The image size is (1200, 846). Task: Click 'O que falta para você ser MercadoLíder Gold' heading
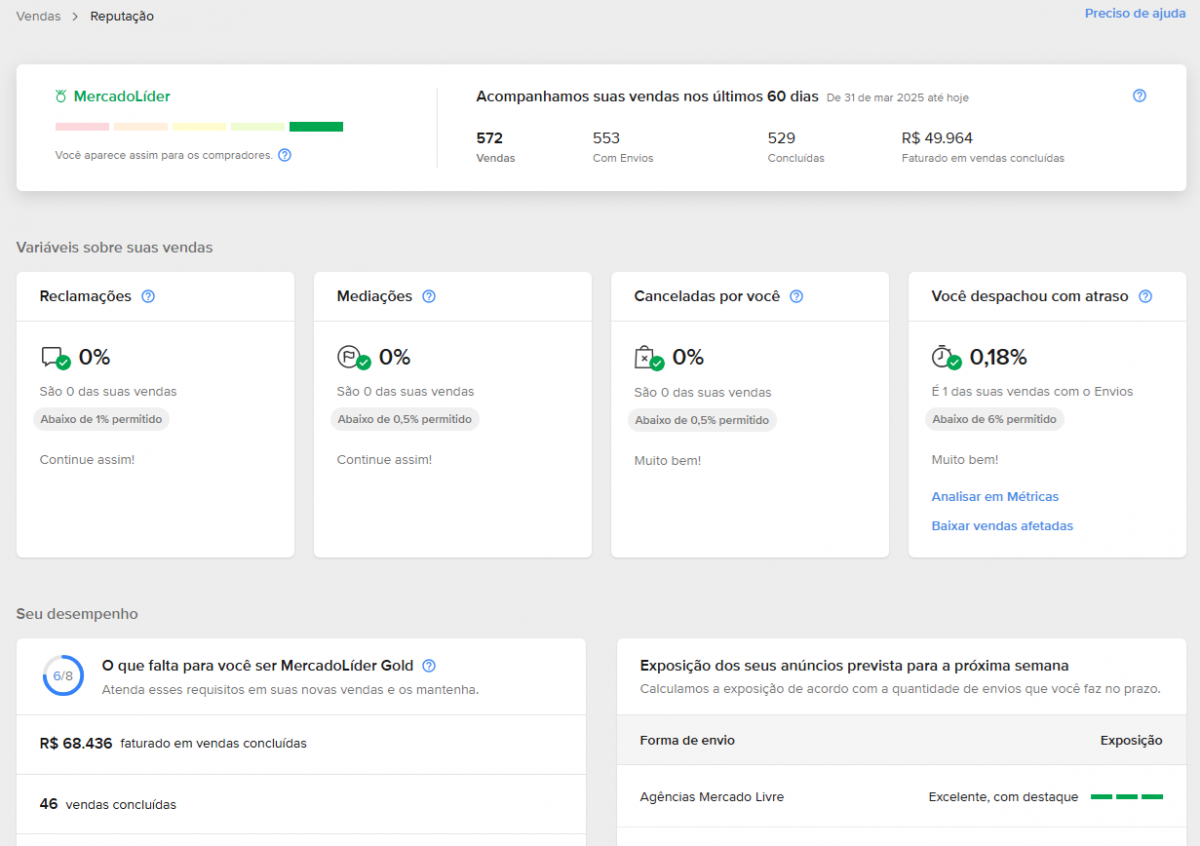[259, 666]
